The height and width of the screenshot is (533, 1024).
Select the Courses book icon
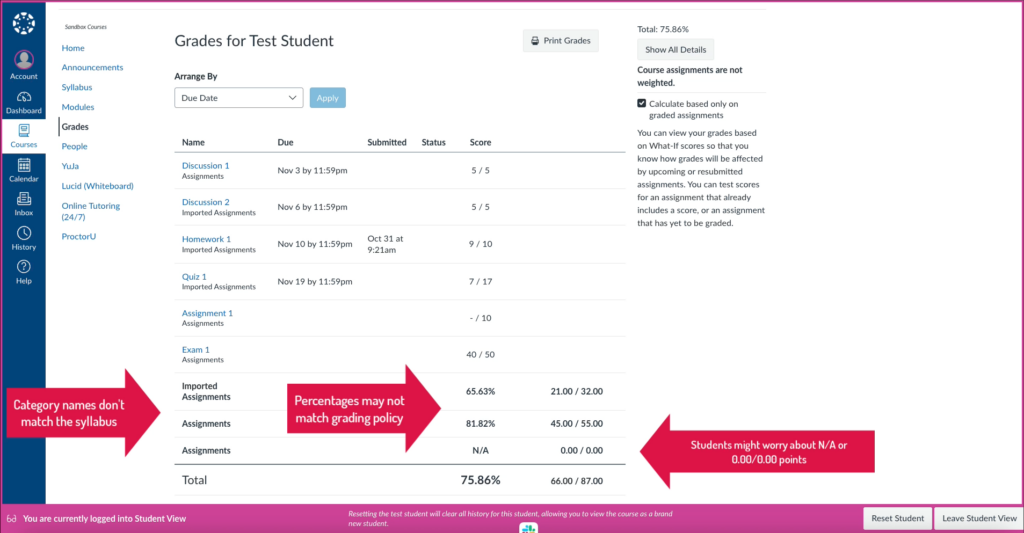pyautogui.click(x=24, y=130)
